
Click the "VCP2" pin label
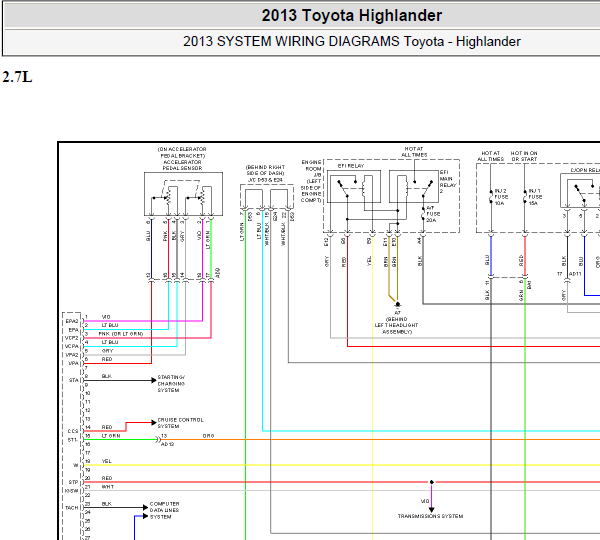coord(72,338)
